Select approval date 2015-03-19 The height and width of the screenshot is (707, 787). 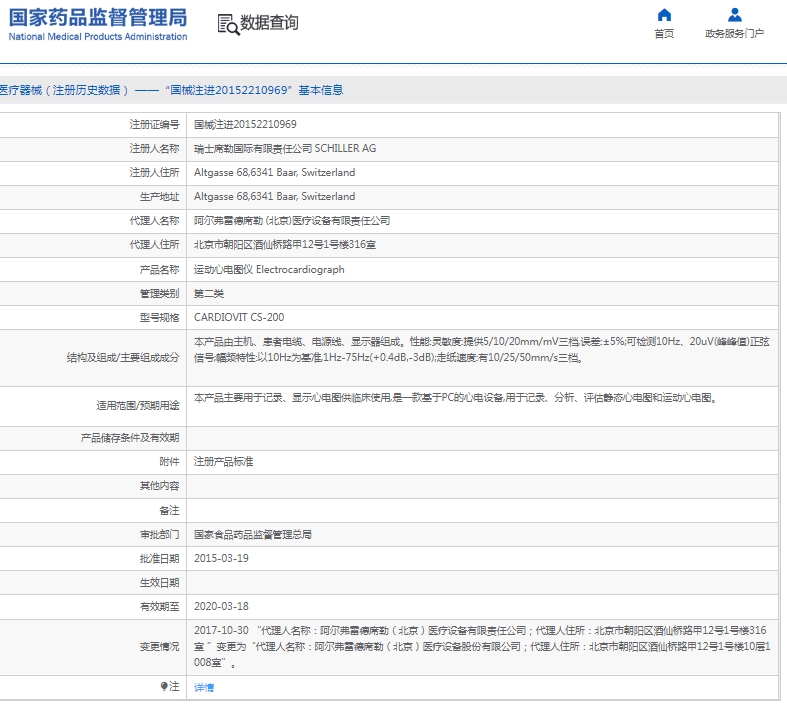221,558
